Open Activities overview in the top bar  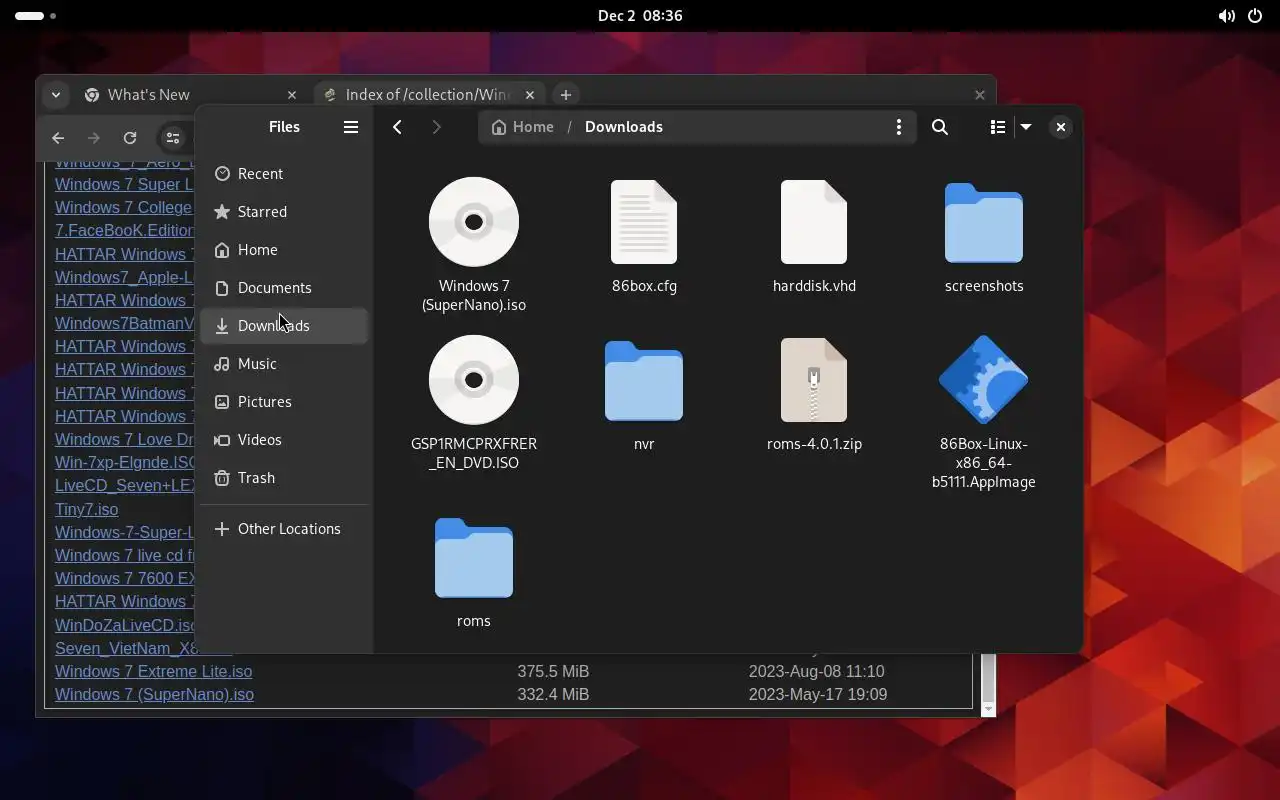36,16
